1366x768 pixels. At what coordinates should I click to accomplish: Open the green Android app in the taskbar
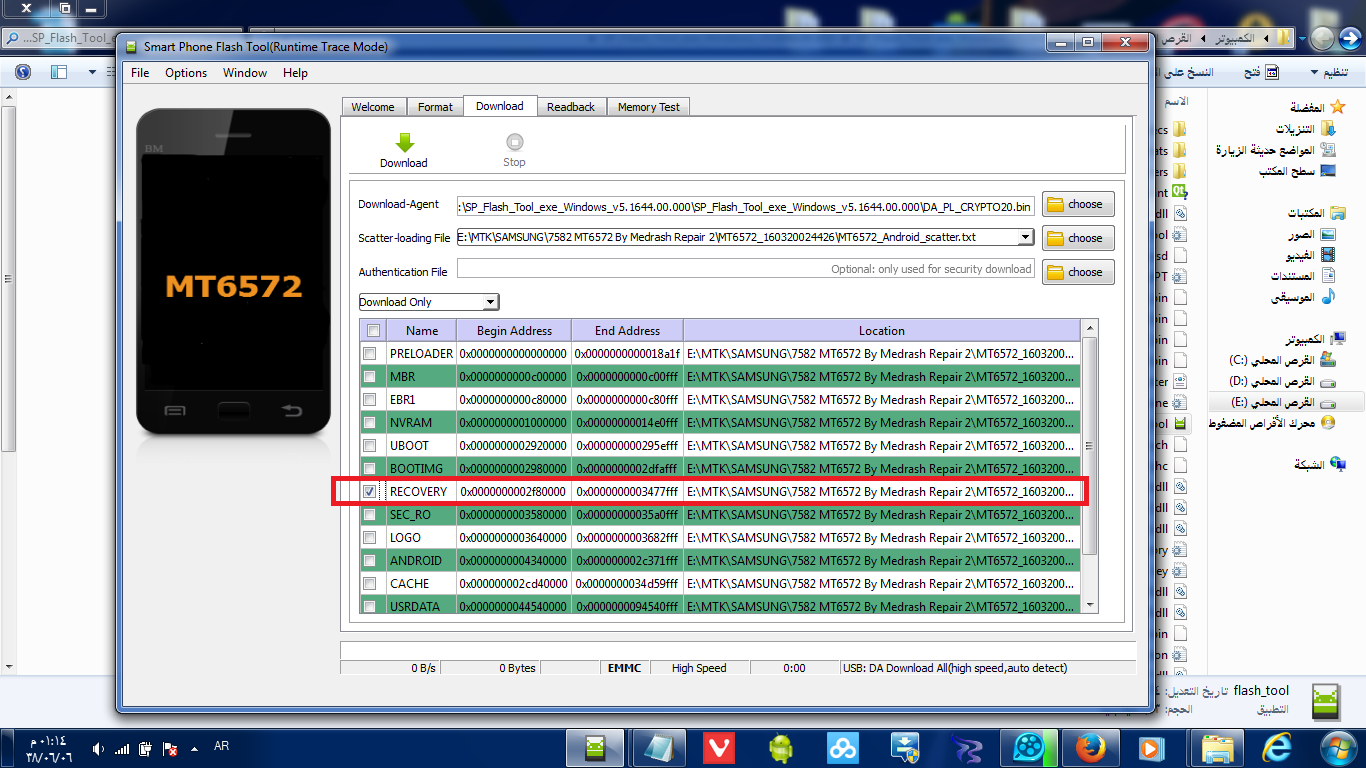[x=780, y=747]
